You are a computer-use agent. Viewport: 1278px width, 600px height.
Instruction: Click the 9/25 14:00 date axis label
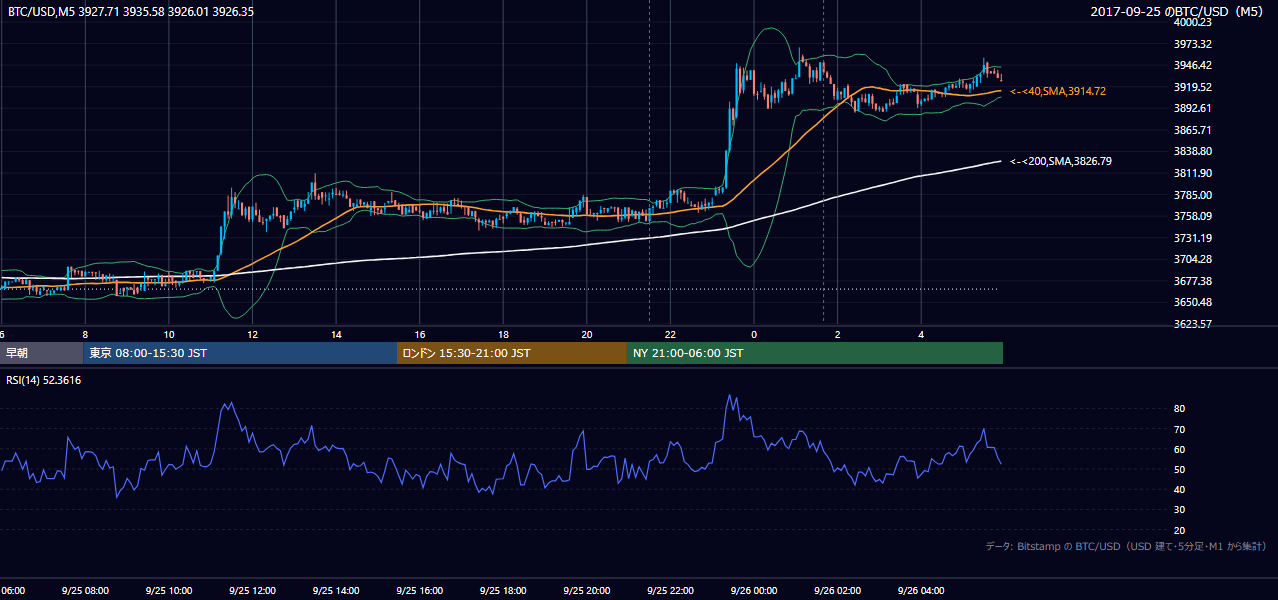(336, 591)
